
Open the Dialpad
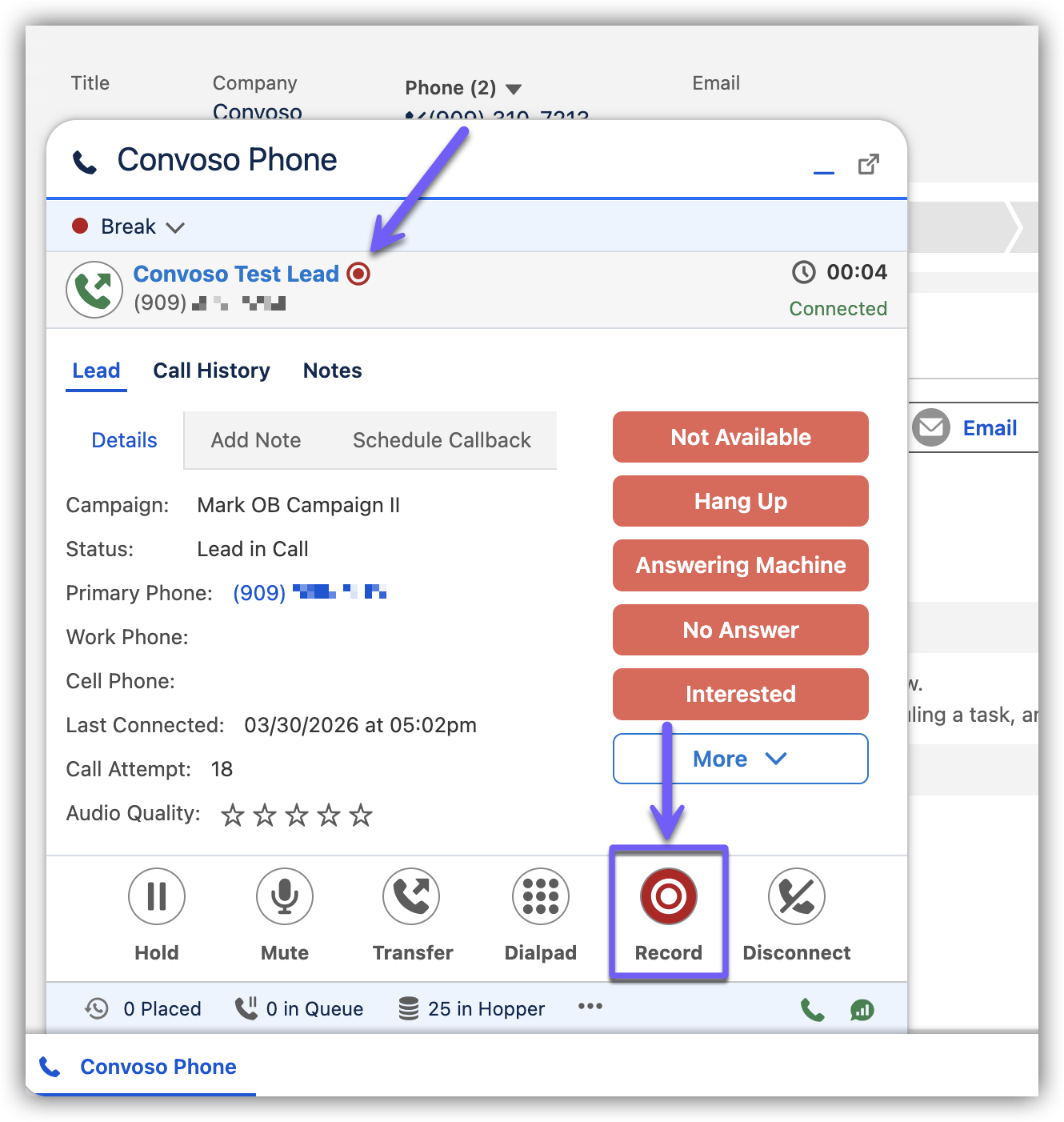[x=540, y=896]
